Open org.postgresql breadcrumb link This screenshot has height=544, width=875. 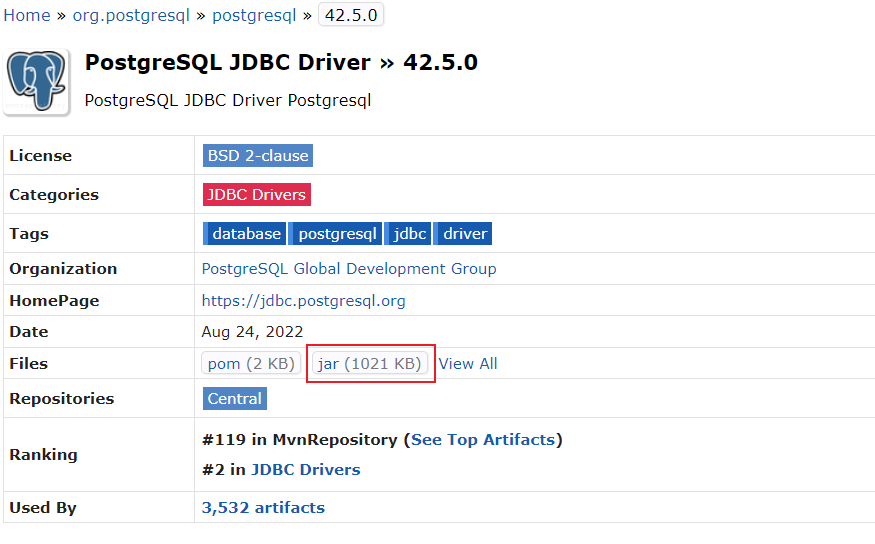(x=131, y=15)
